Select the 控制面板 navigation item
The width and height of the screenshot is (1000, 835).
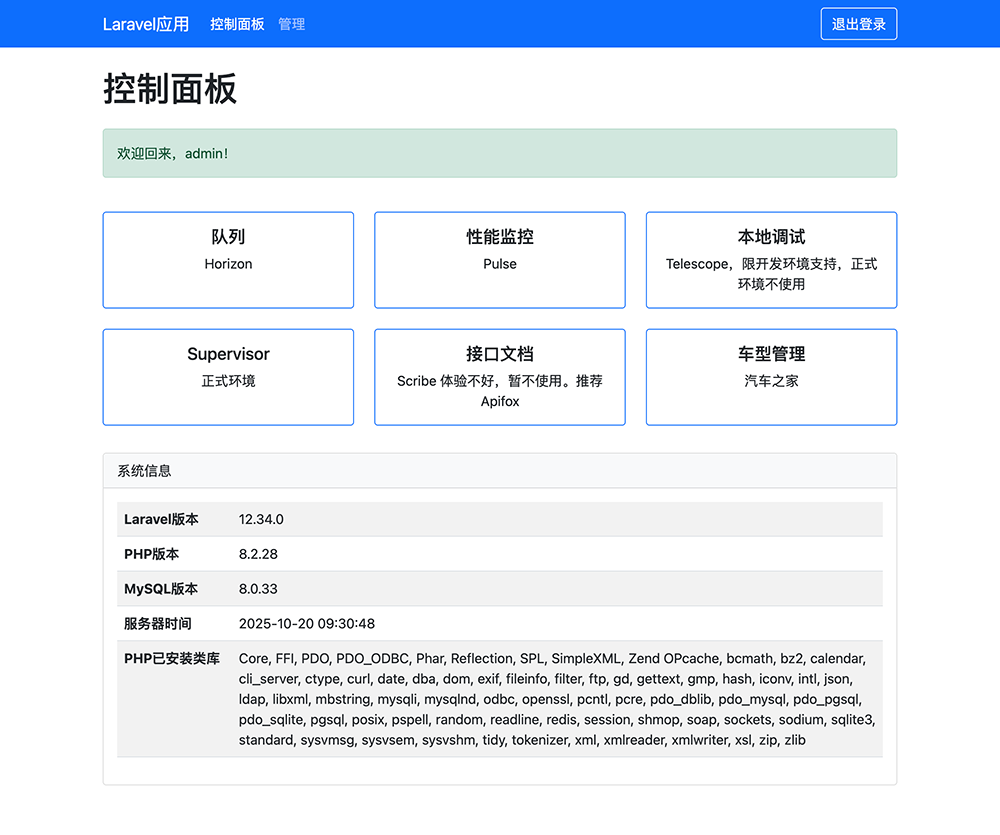coord(237,23)
